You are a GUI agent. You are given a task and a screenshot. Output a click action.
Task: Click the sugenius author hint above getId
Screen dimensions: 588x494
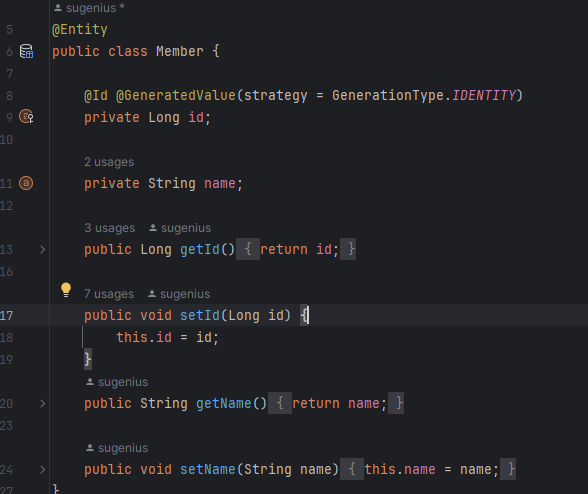coord(180,228)
